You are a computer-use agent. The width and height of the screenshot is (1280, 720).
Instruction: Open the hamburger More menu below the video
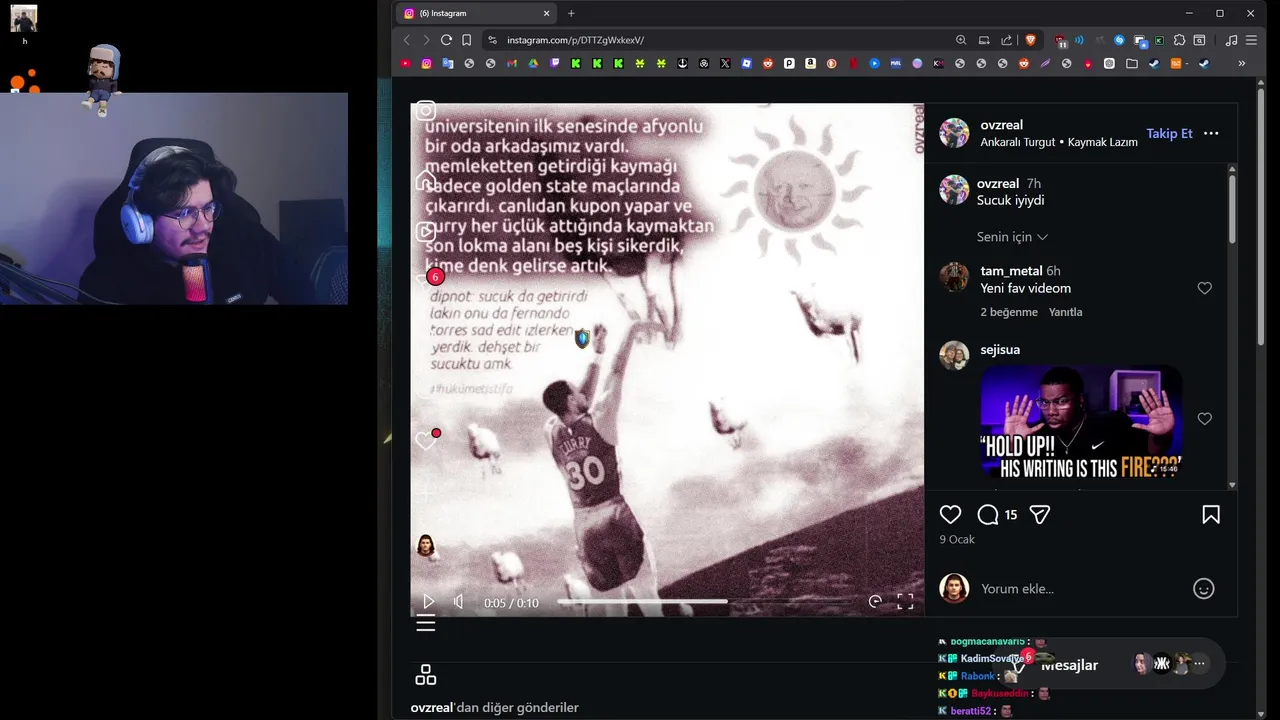click(425, 624)
